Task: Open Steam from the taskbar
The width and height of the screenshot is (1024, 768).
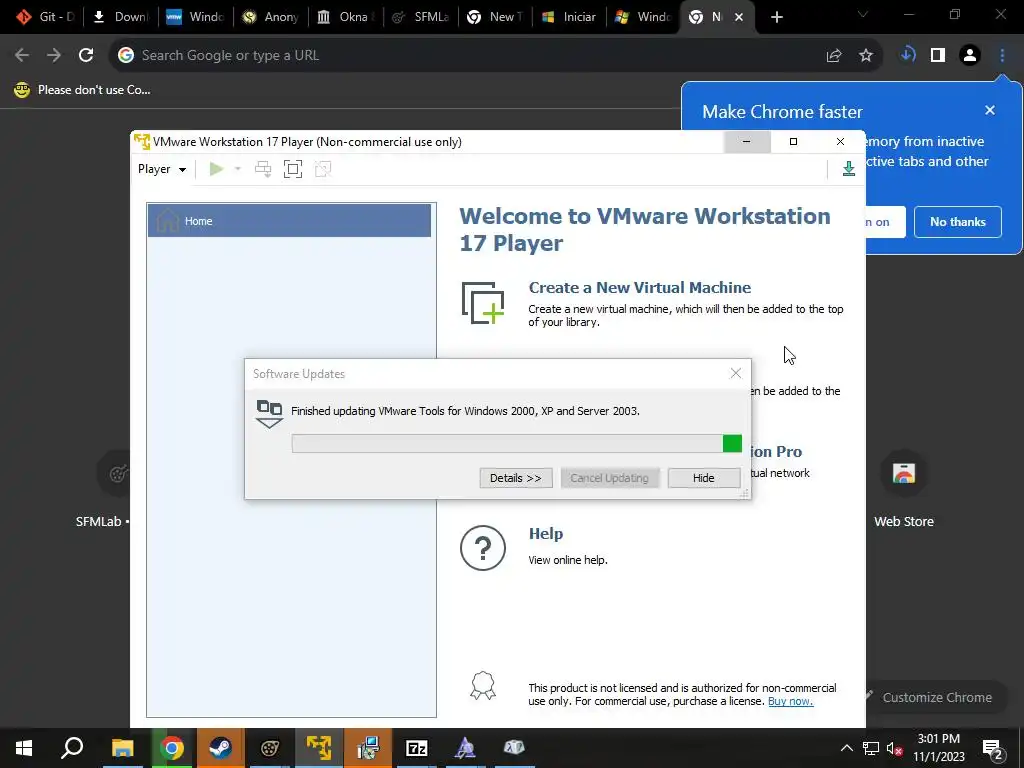Action: click(220, 748)
